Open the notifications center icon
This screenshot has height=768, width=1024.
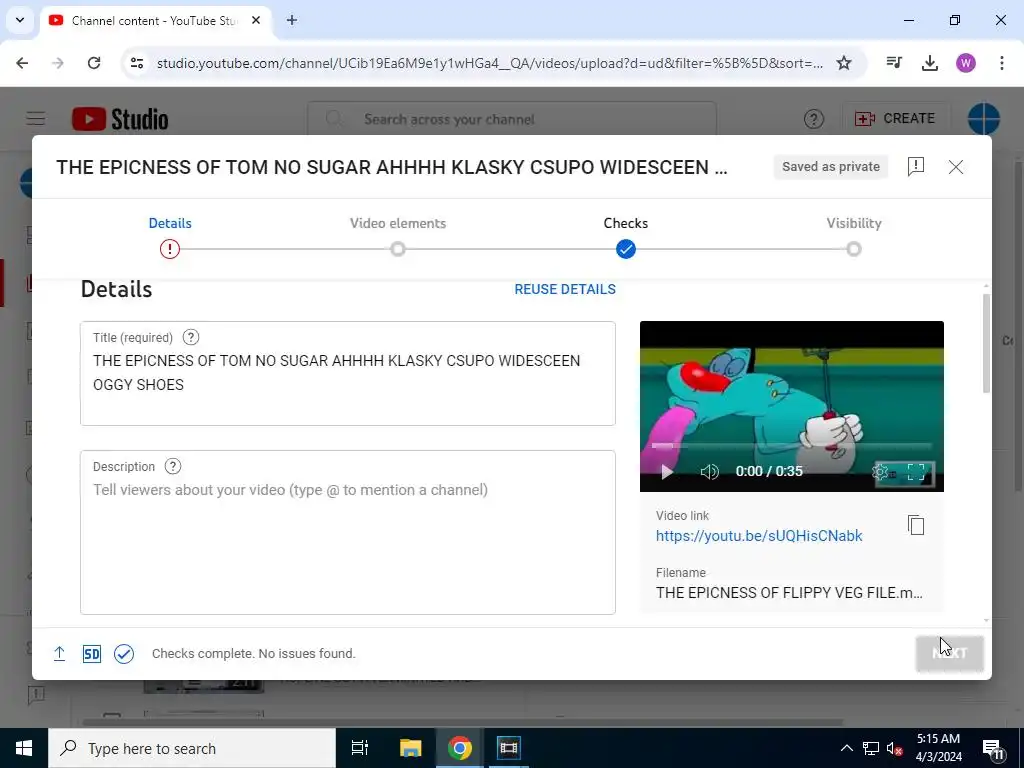pos(993,749)
